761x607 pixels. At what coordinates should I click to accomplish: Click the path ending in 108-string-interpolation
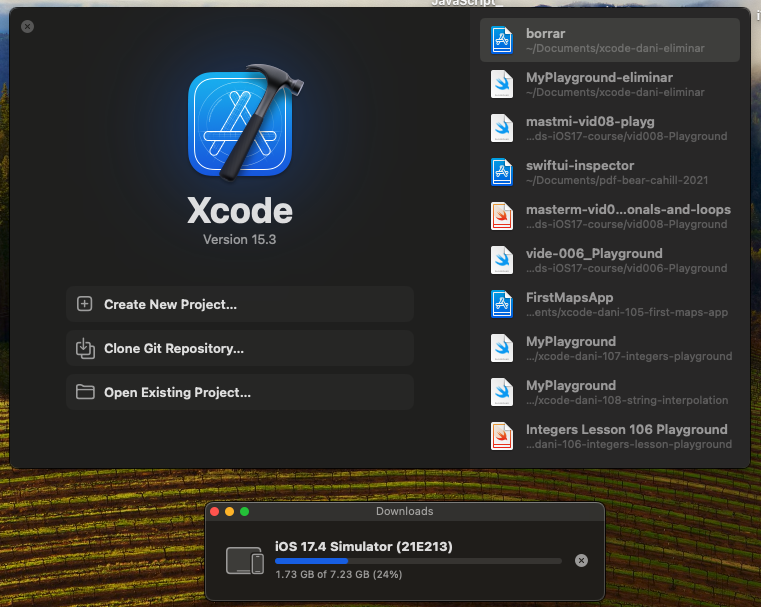[627, 400]
